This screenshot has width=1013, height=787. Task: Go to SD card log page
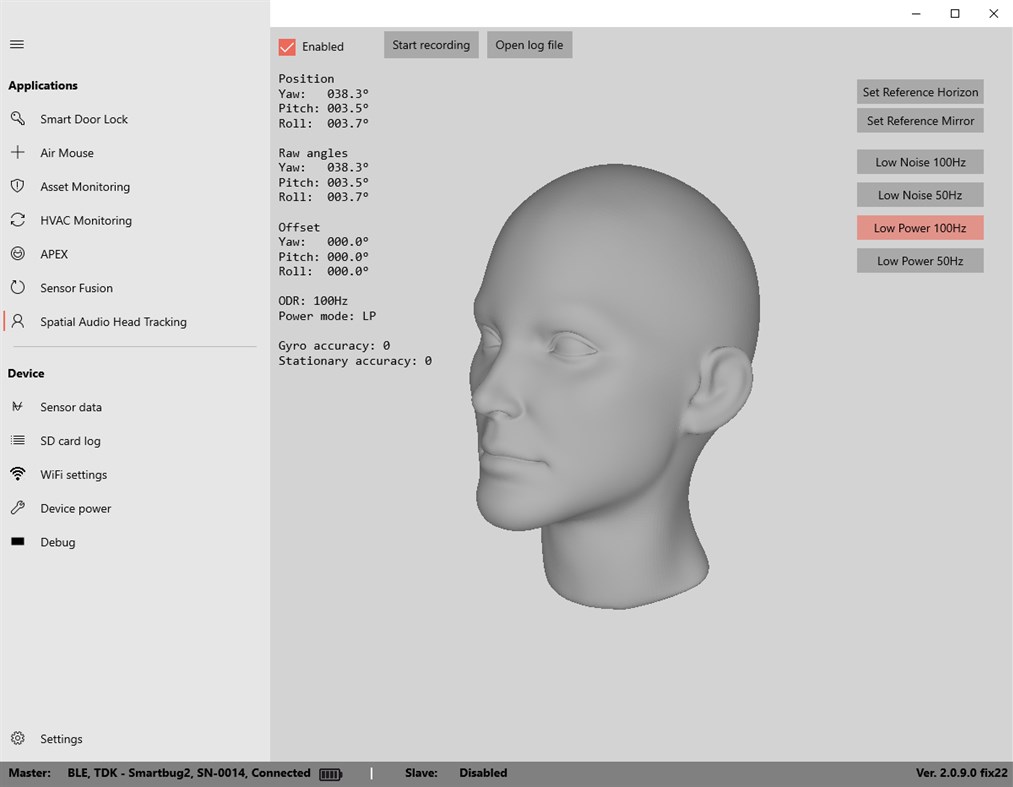click(70, 441)
